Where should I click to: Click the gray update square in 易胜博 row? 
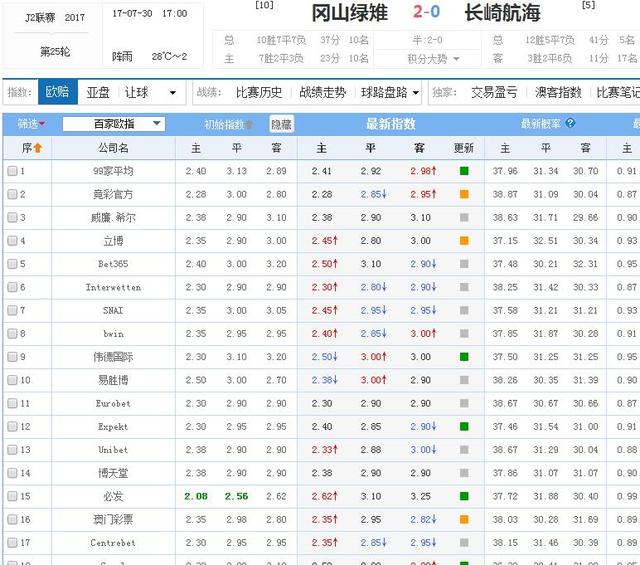(x=464, y=380)
